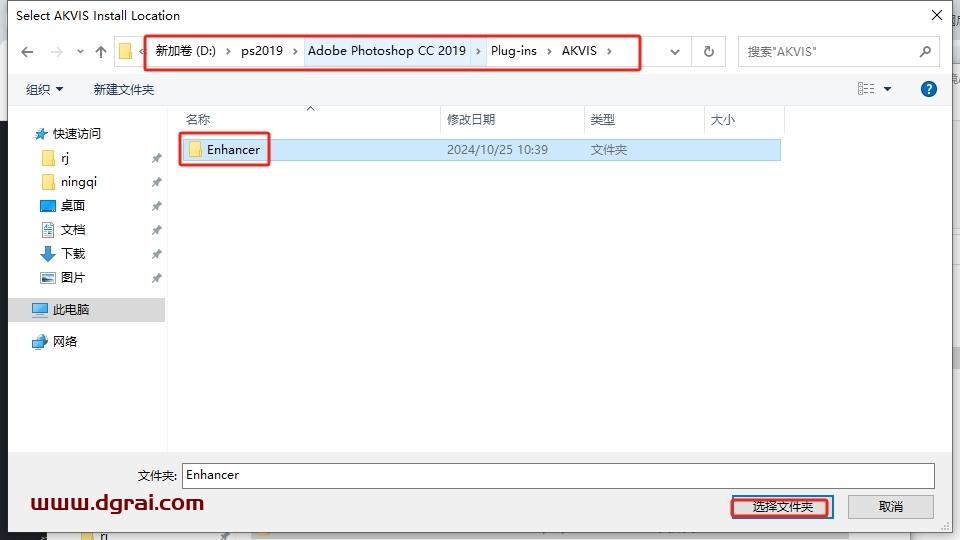This screenshot has width=960, height=540.
Task: Open the recent locations dropdown arrow
Action: tap(80, 52)
